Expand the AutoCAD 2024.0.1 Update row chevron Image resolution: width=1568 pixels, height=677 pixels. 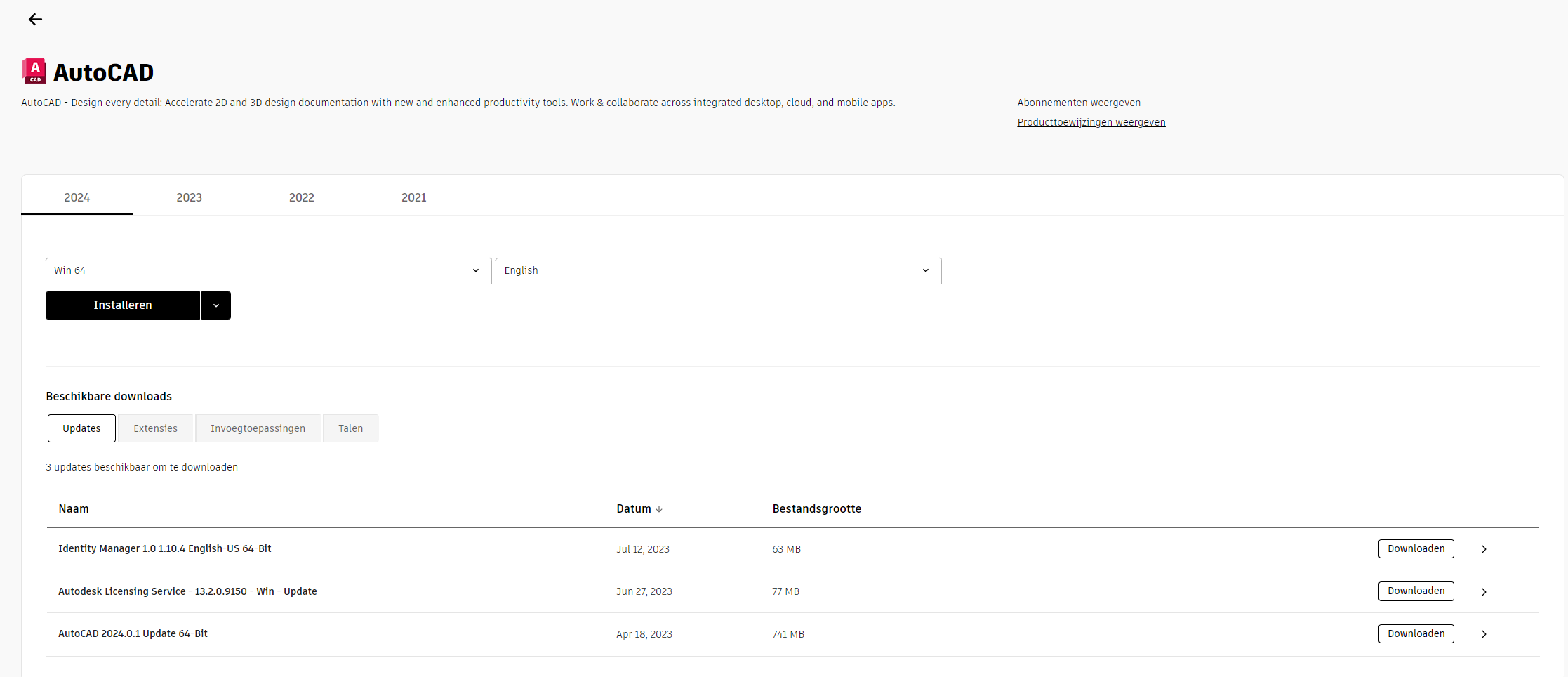1484,634
